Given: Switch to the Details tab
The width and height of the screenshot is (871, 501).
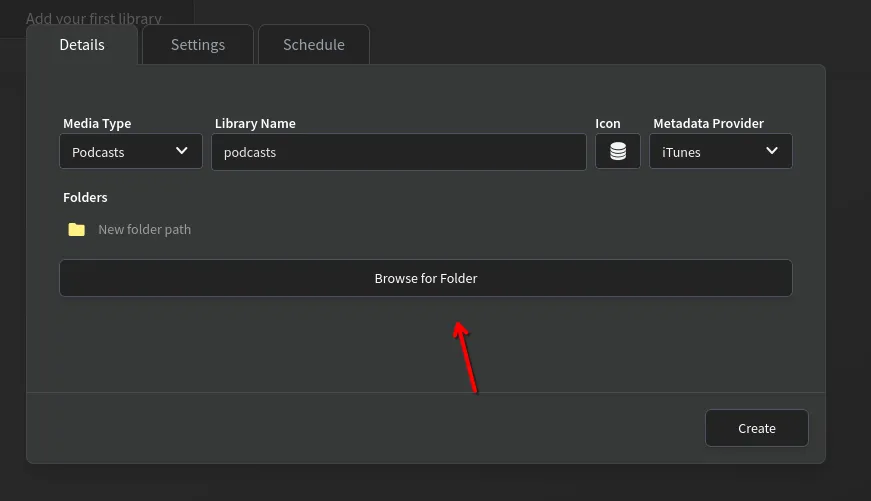Looking at the screenshot, I should [x=82, y=45].
